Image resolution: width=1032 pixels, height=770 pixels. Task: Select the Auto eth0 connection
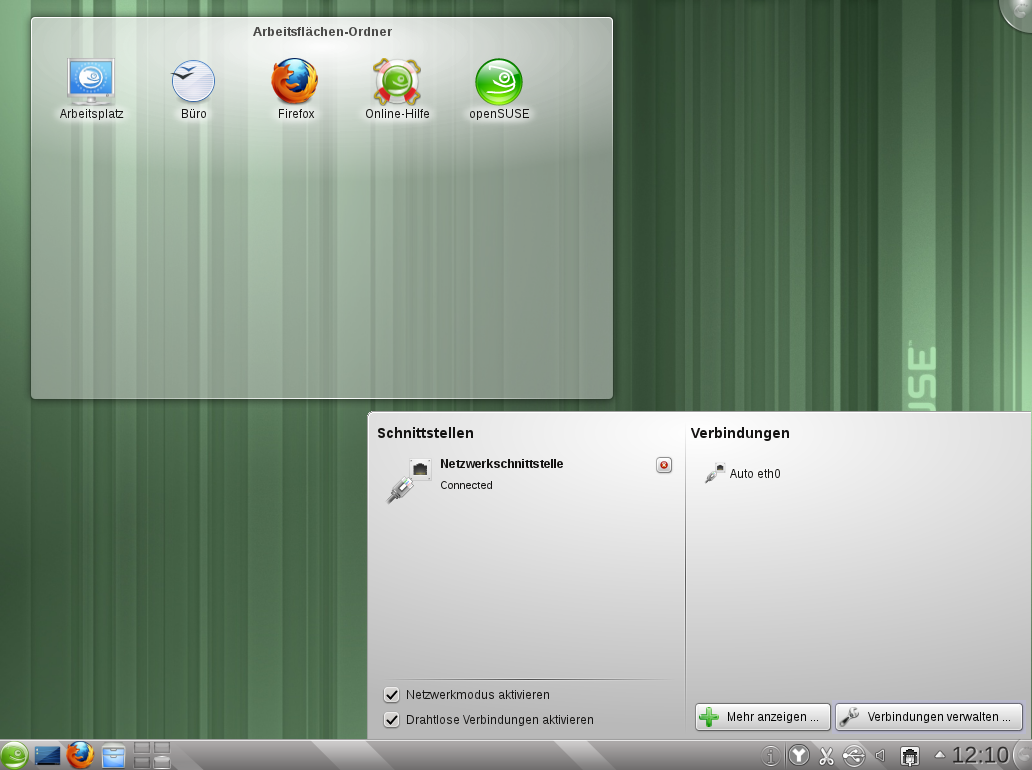(756, 473)
